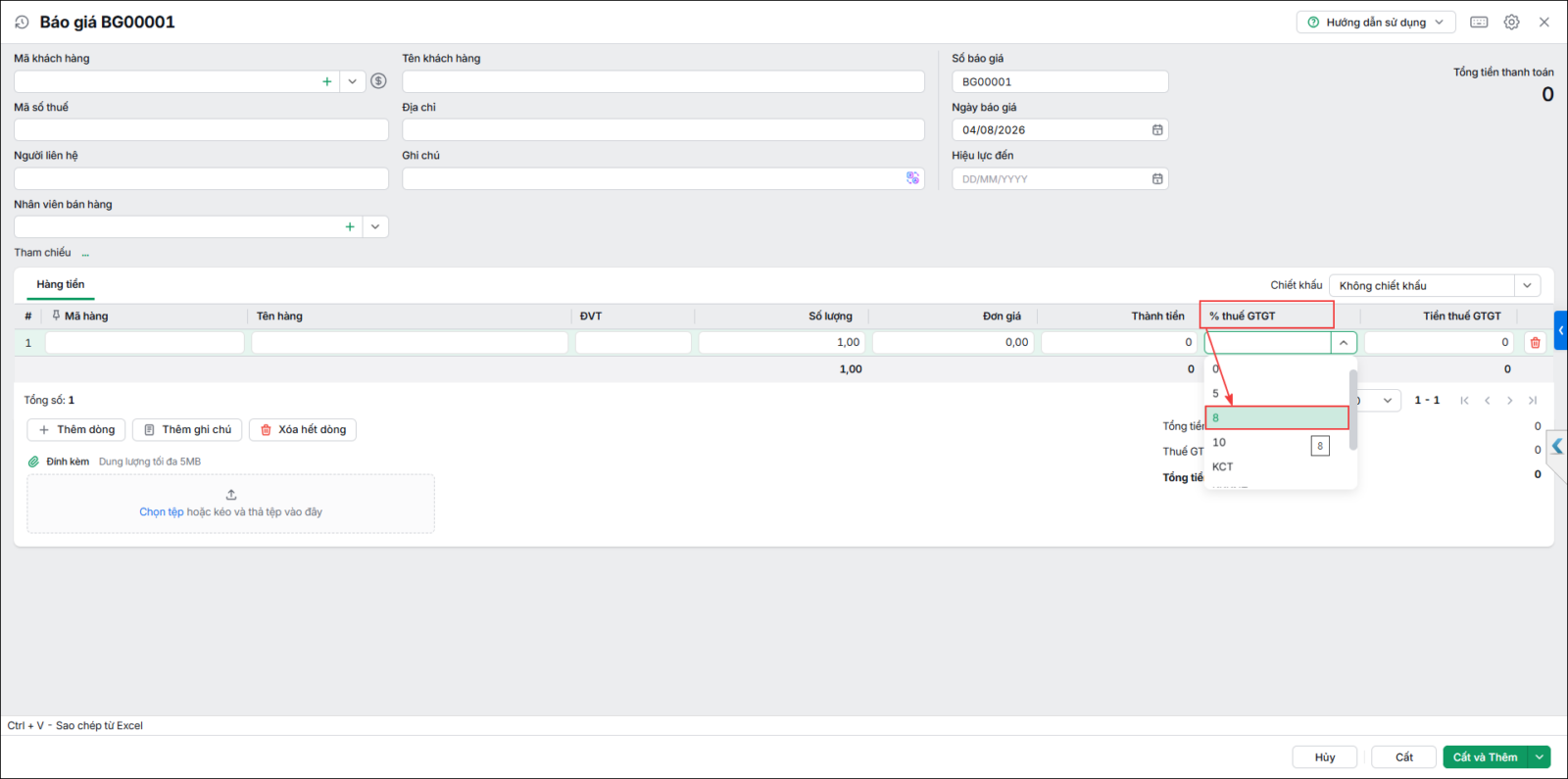Click Tên hàng cell in row 1
Screen dimensions: 1568x779
tap(410, 342)
